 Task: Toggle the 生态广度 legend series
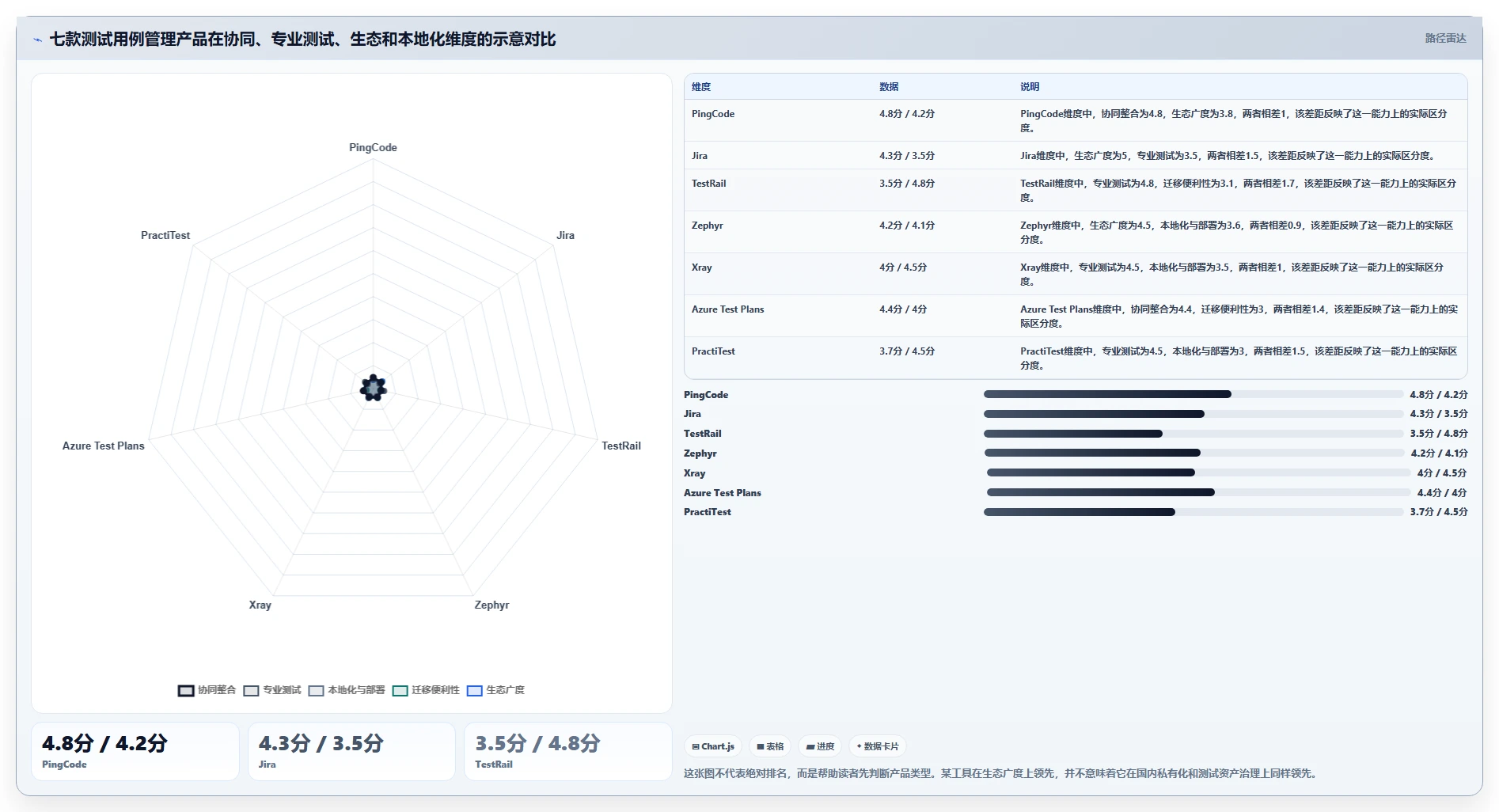point(495,690)
